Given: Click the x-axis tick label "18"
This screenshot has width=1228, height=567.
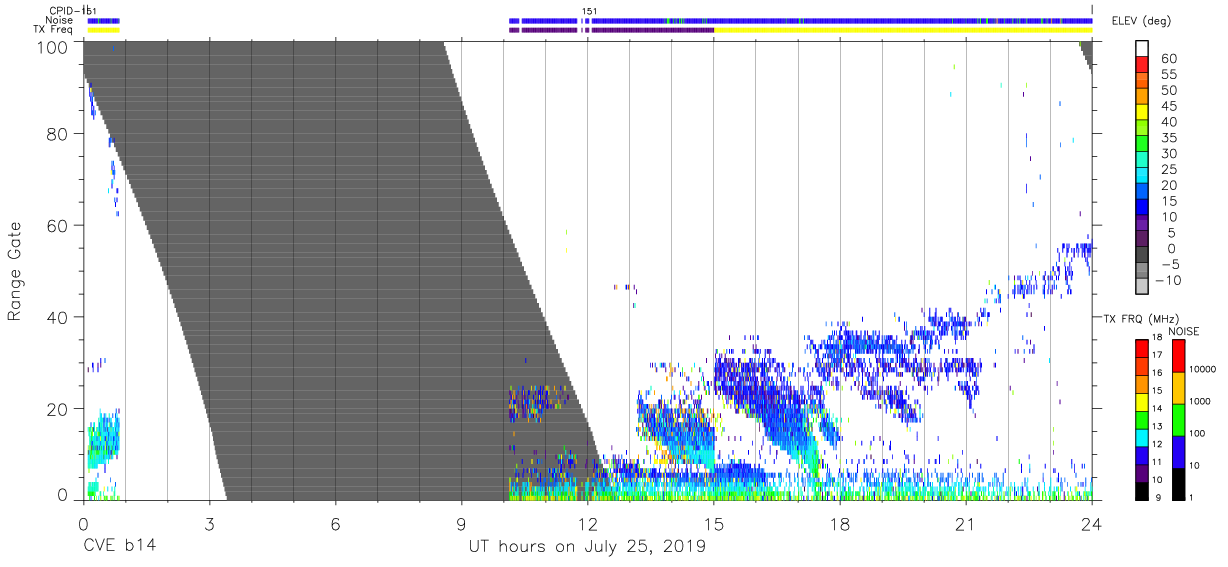Looking at the screenshot, I should [840, 524].
